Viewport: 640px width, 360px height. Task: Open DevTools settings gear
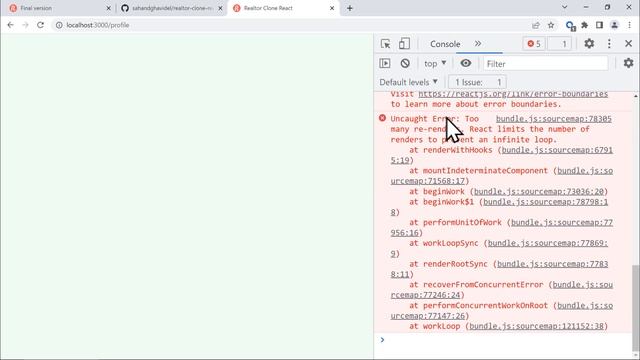point(589,44)
